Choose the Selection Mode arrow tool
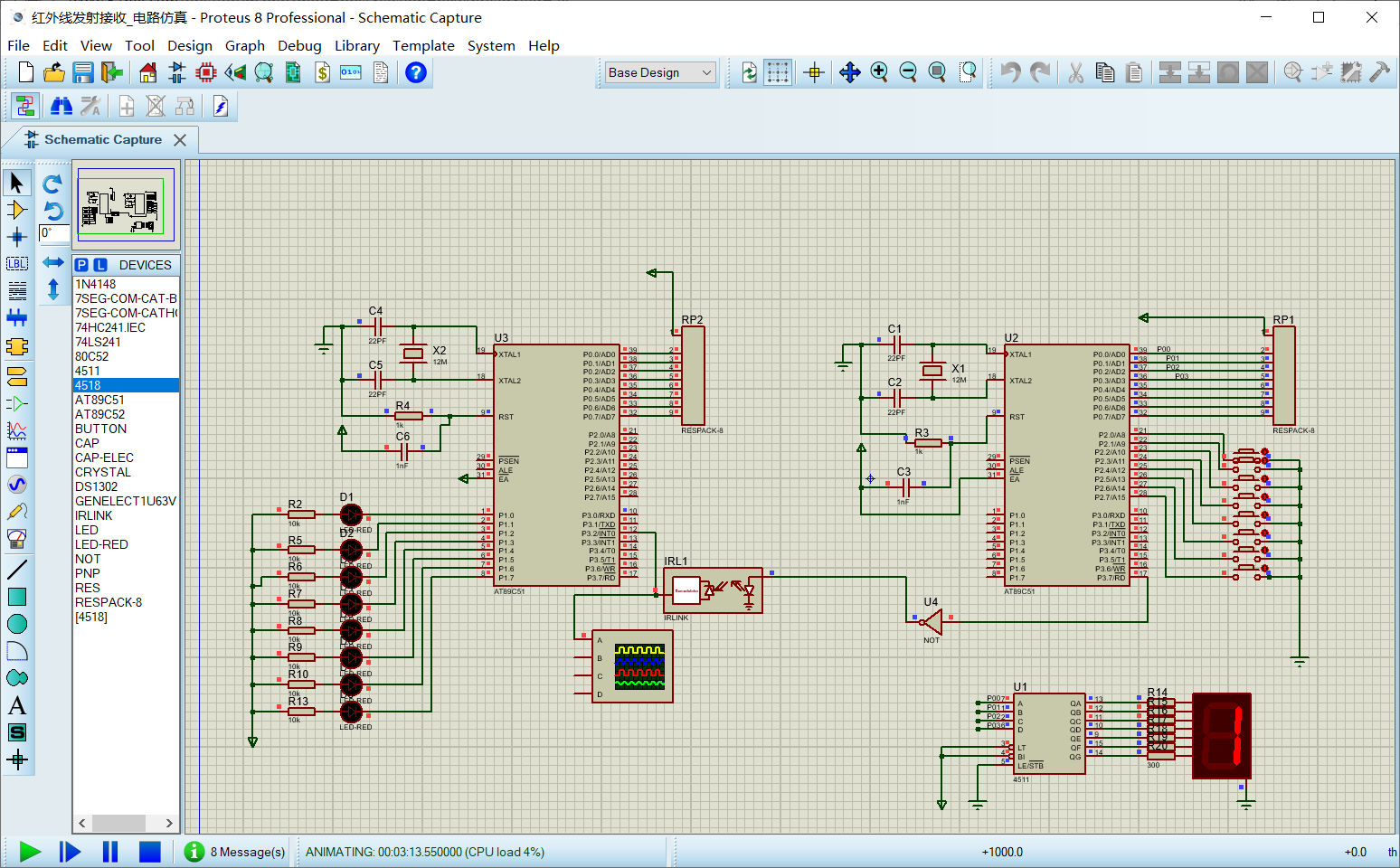This screenshot has width=1400, height=868. 17,182
